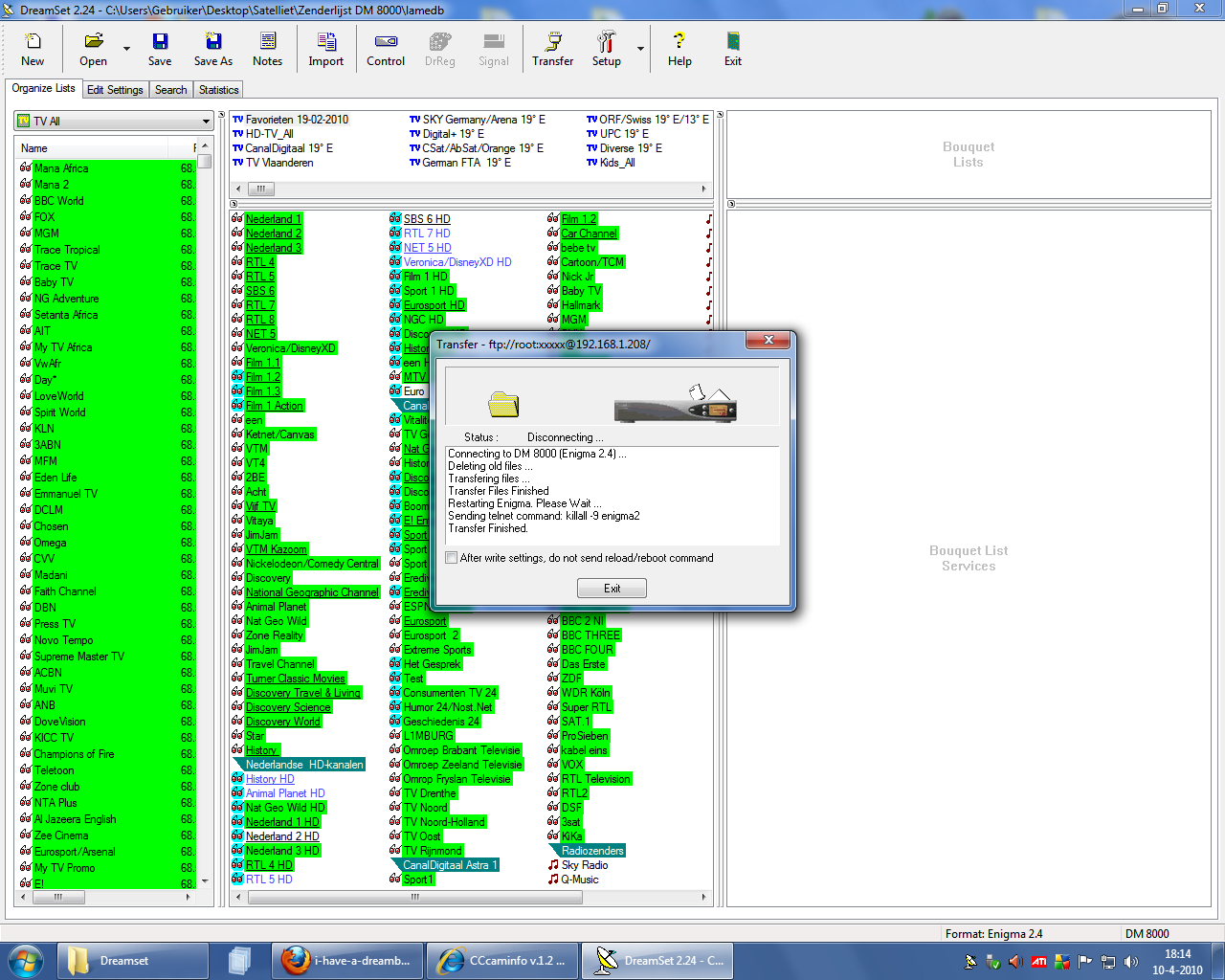The height and width of the screenshot is (980, 1225).
Task: Select the SKY Germany/Arena 19° E bouquet
Action: 478,120
